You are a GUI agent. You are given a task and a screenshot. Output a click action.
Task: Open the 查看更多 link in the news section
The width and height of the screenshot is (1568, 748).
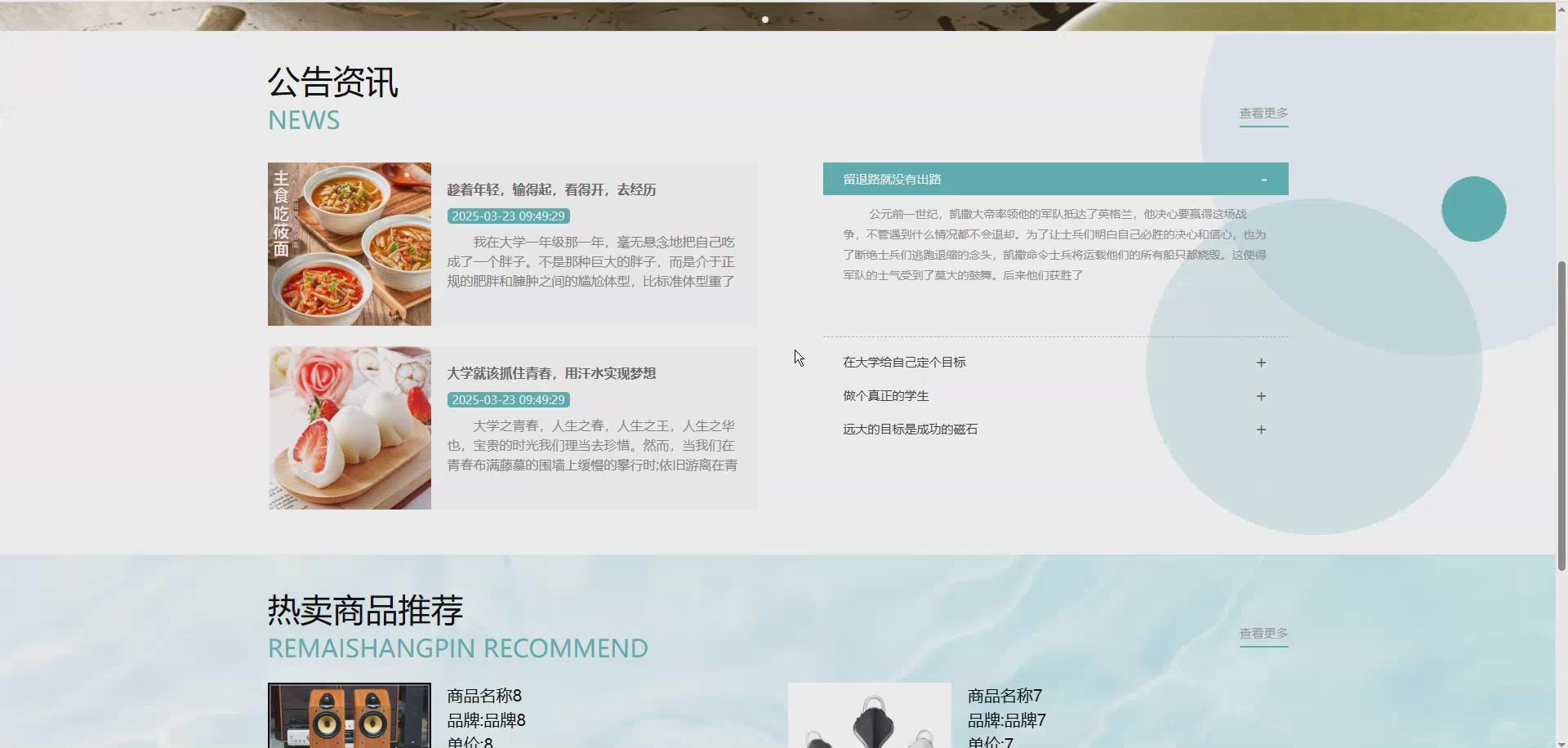click(1263, 114)
